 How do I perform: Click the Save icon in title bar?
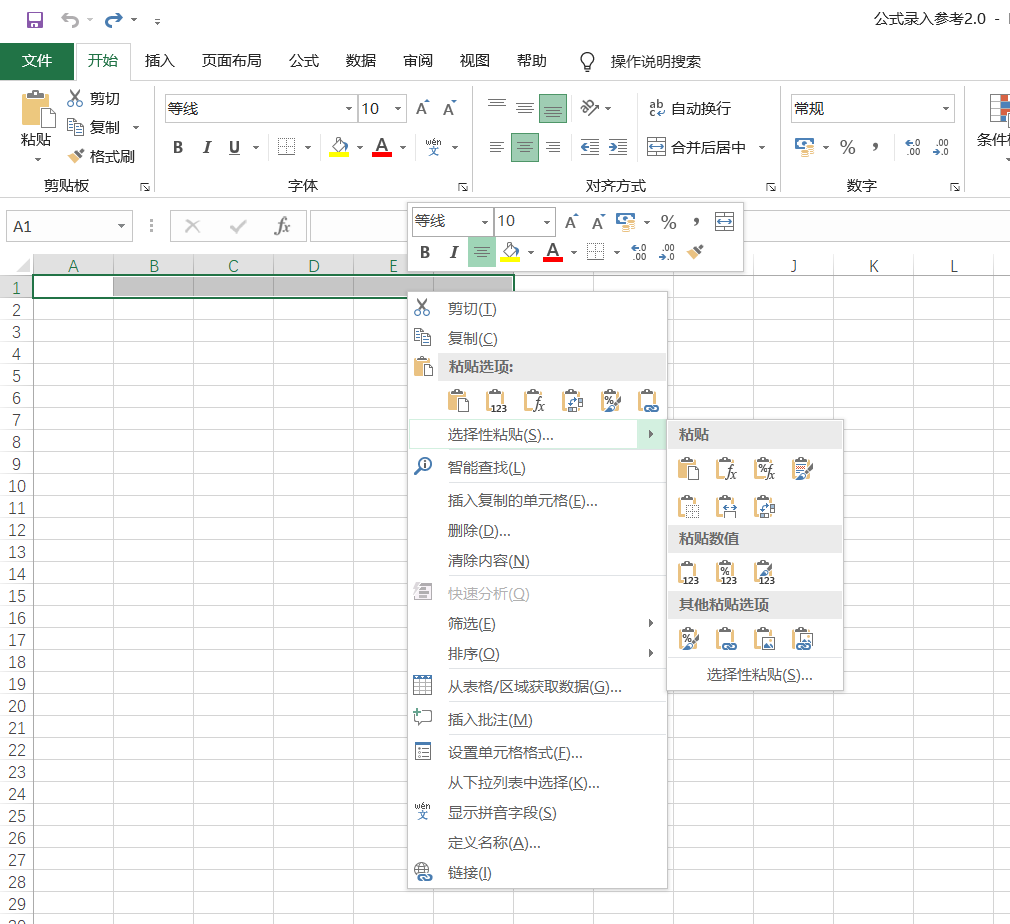[x=34, y=20]
